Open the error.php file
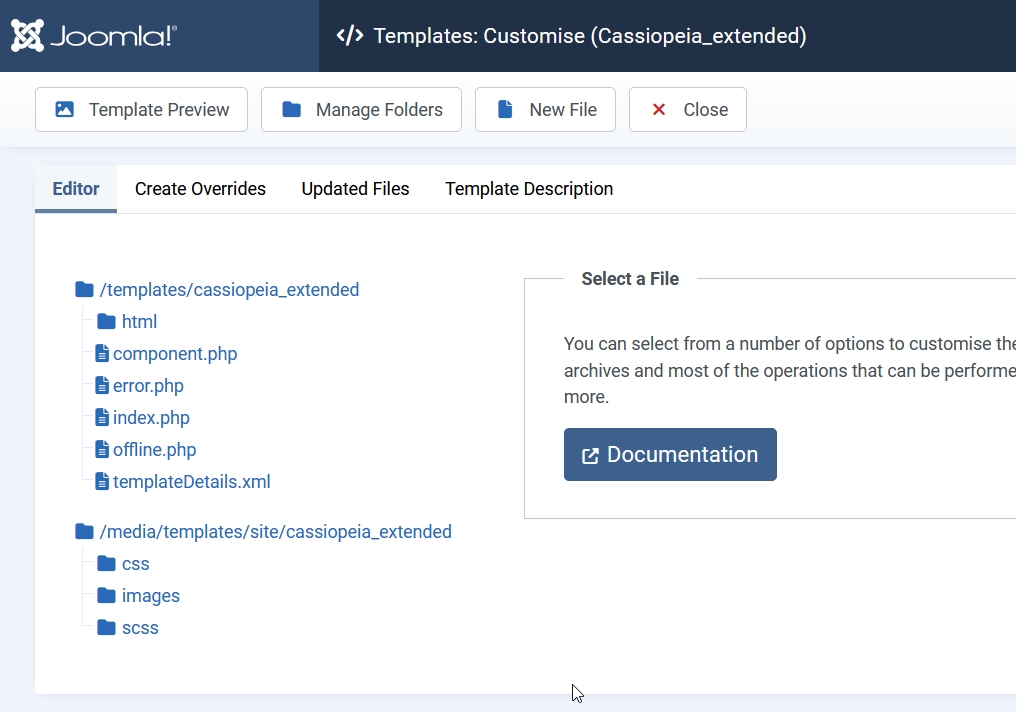This screenshot has height=712, width=1016. click(x=148, y=386)
